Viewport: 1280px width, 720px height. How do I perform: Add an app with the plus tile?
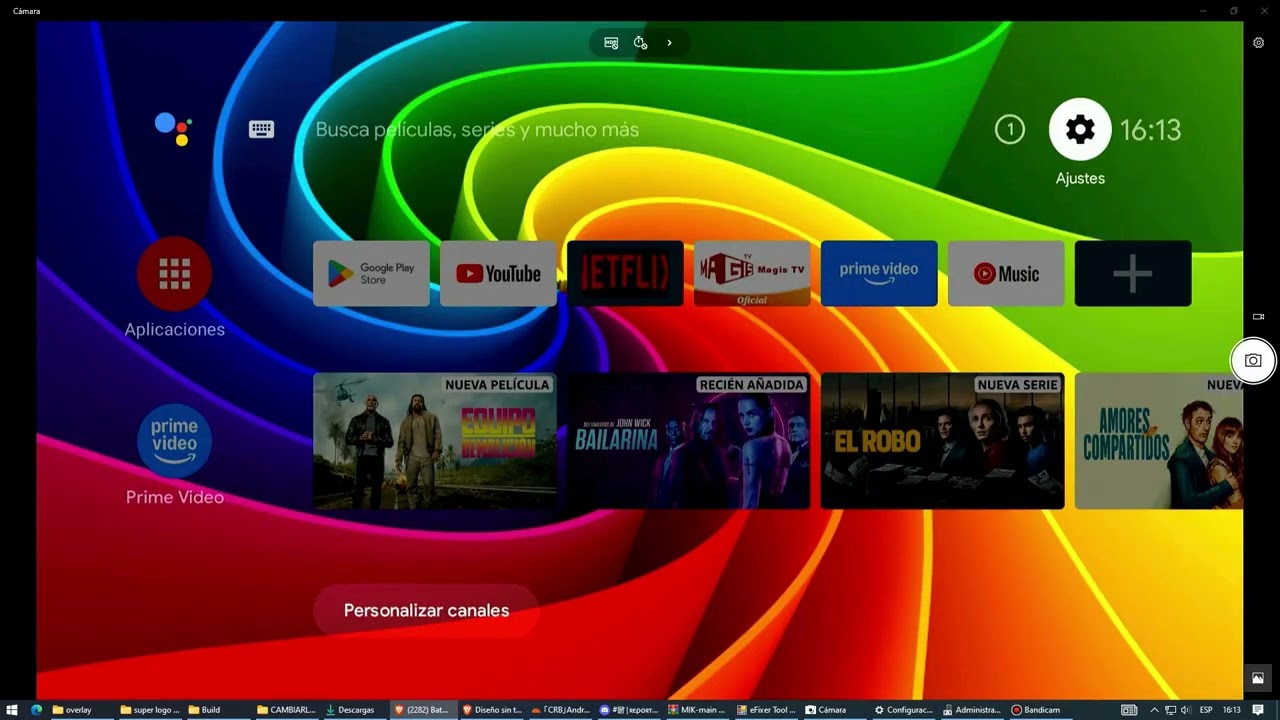(1133, 273)
